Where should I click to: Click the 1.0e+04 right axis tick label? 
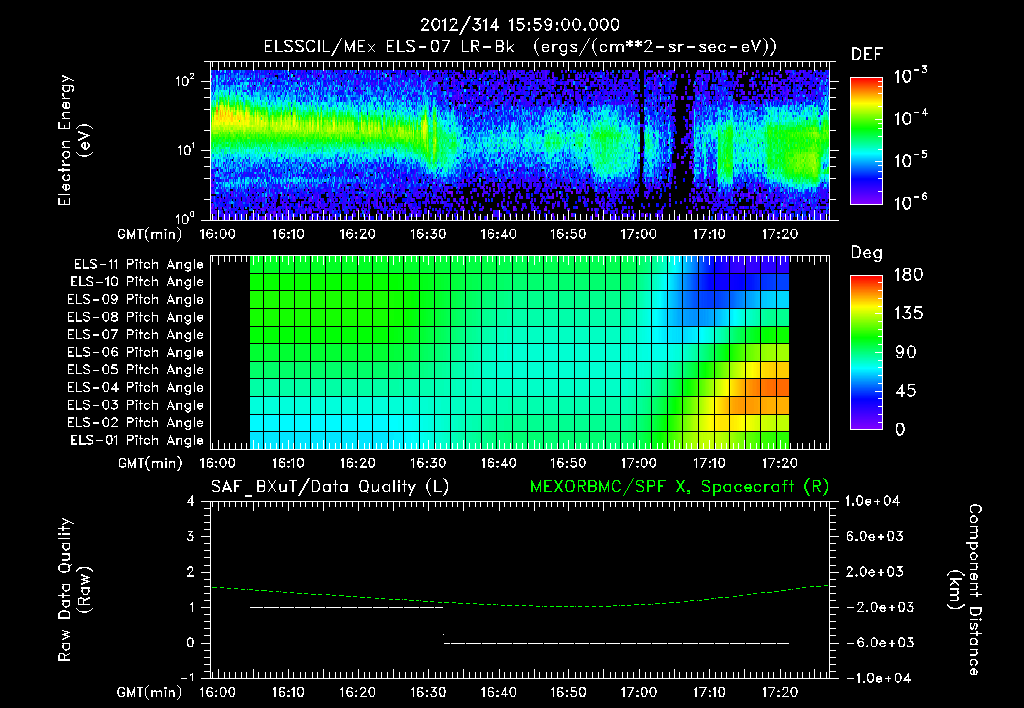[872, 502]
